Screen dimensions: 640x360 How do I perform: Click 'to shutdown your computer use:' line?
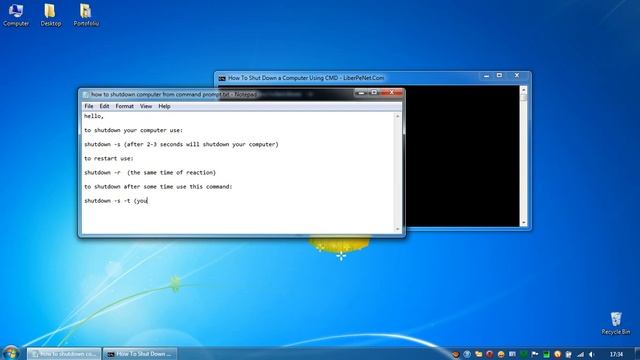tap(133, 130)
